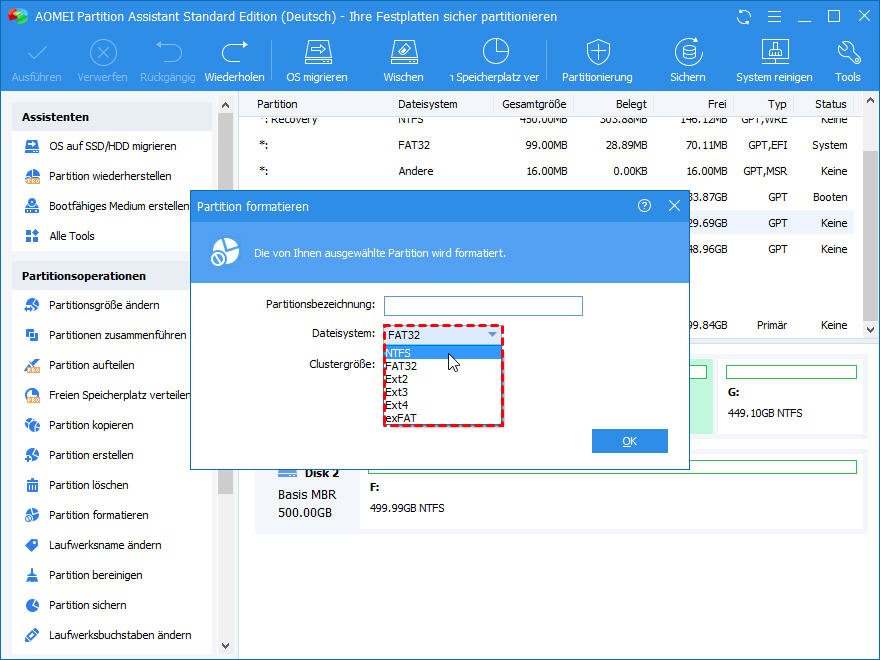The width and height of the screenshot is (880, 660).
Task: Open the hamburger menu in title bar
Action: tap(774, 17)
